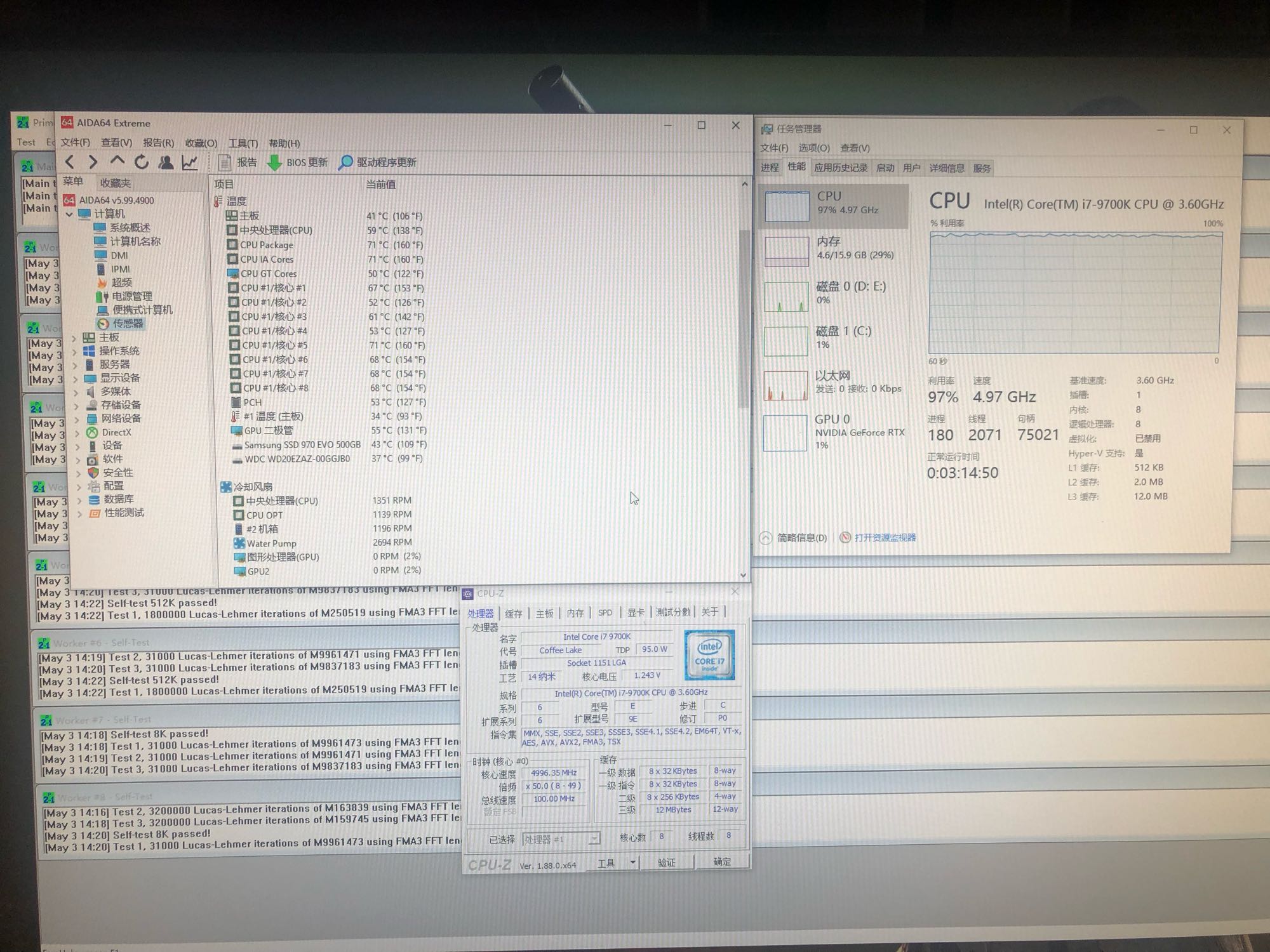Click the 当前值 column header in AIDA64
The image size is (1270, 952).
tap(381, 184)
